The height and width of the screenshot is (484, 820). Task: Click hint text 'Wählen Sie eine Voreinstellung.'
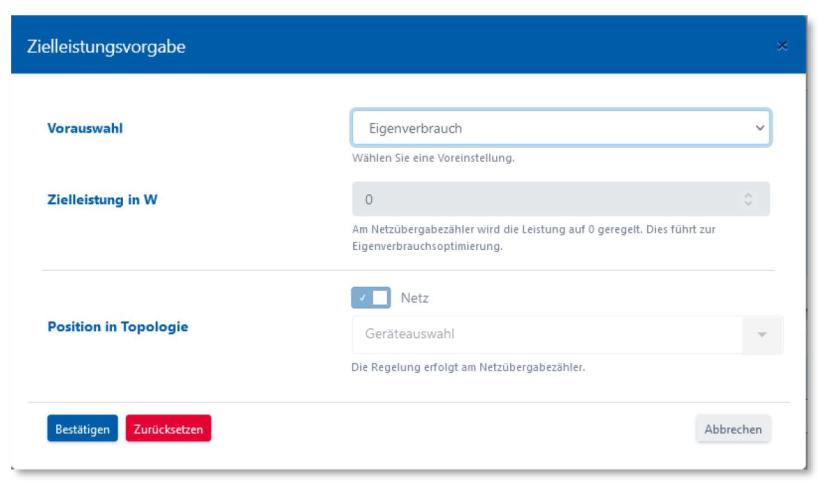point(433,158)
